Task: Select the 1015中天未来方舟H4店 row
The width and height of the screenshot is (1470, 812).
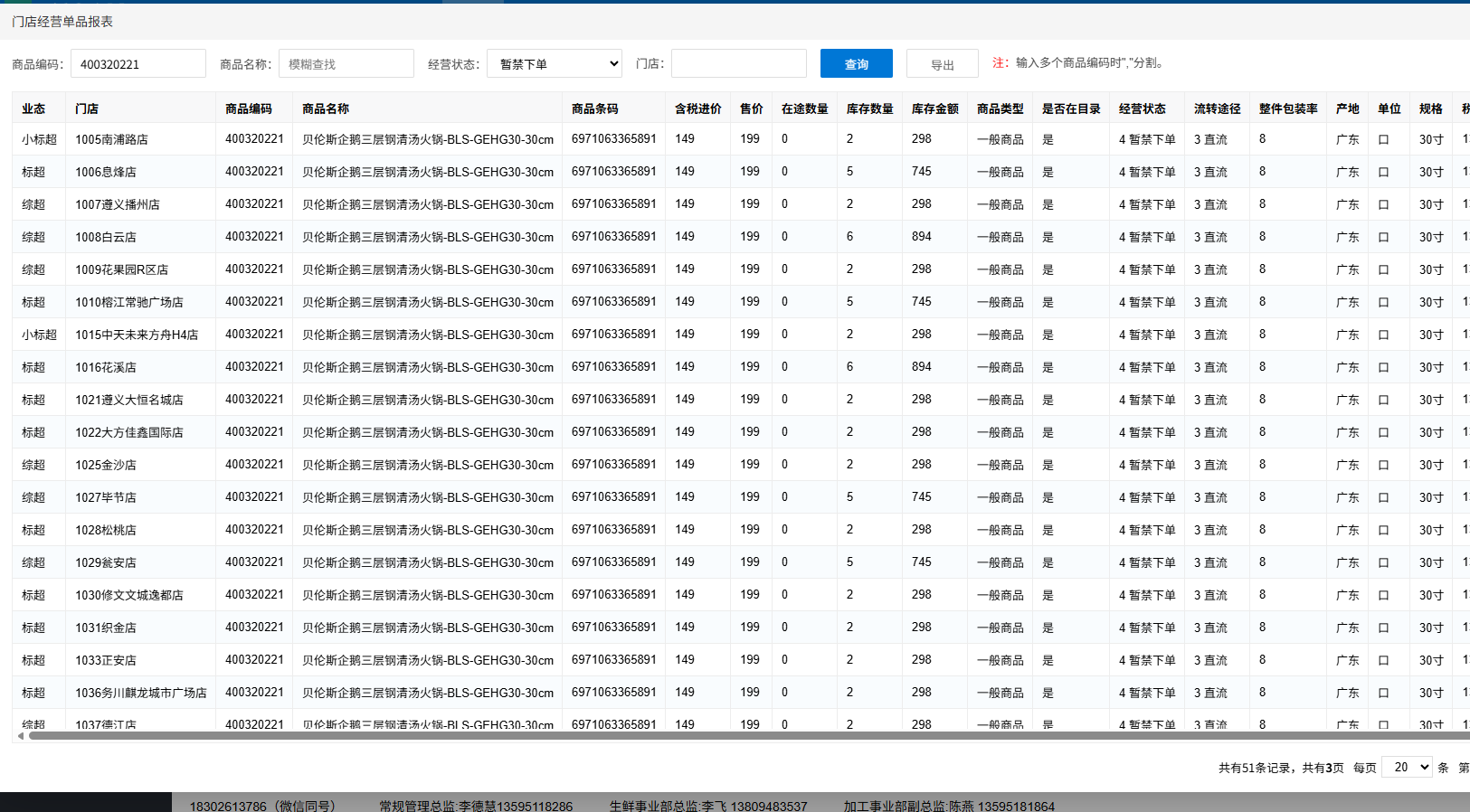Action: tap(137, 335)
